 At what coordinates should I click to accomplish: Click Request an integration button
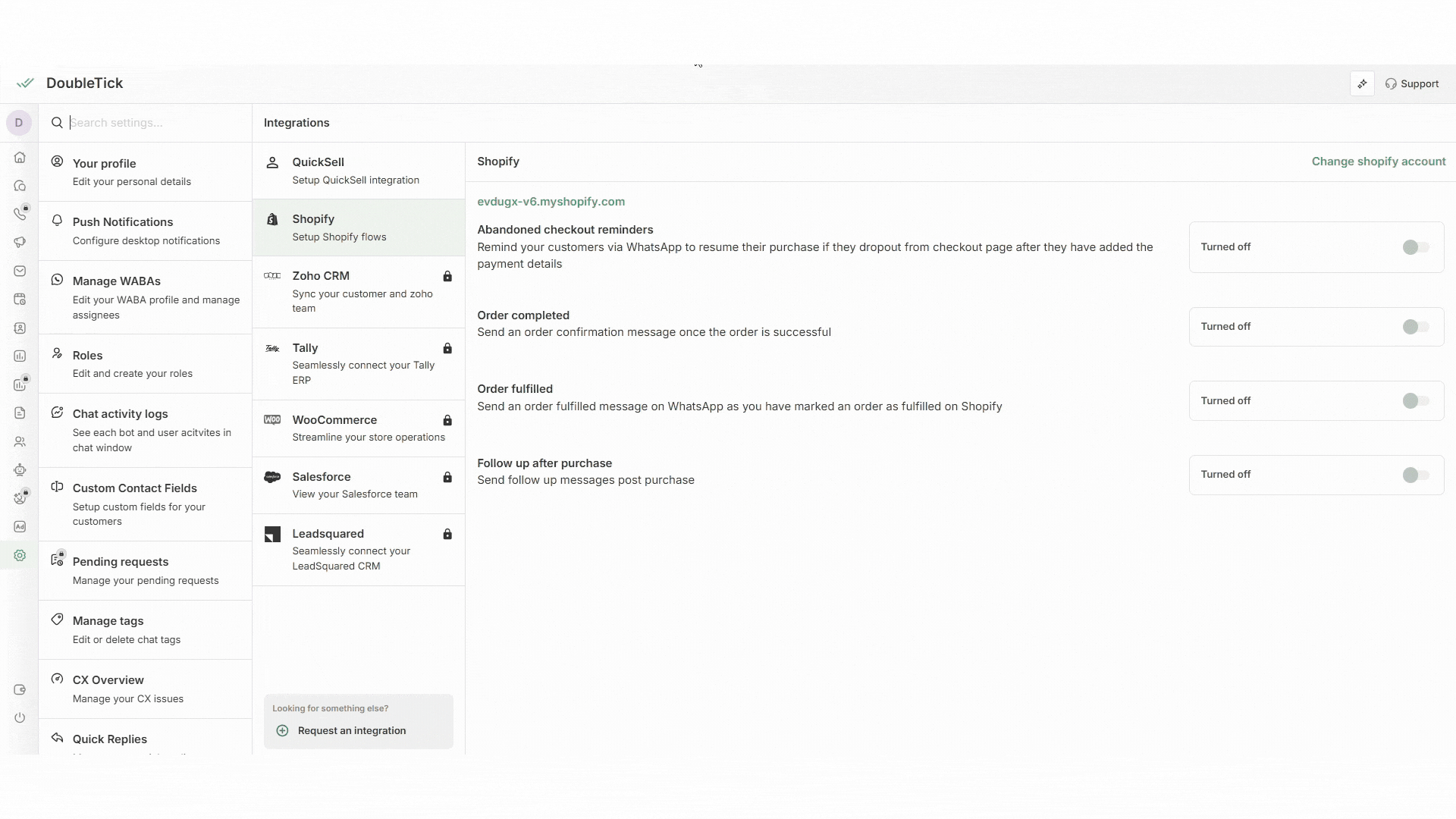(x=351, y=731)
